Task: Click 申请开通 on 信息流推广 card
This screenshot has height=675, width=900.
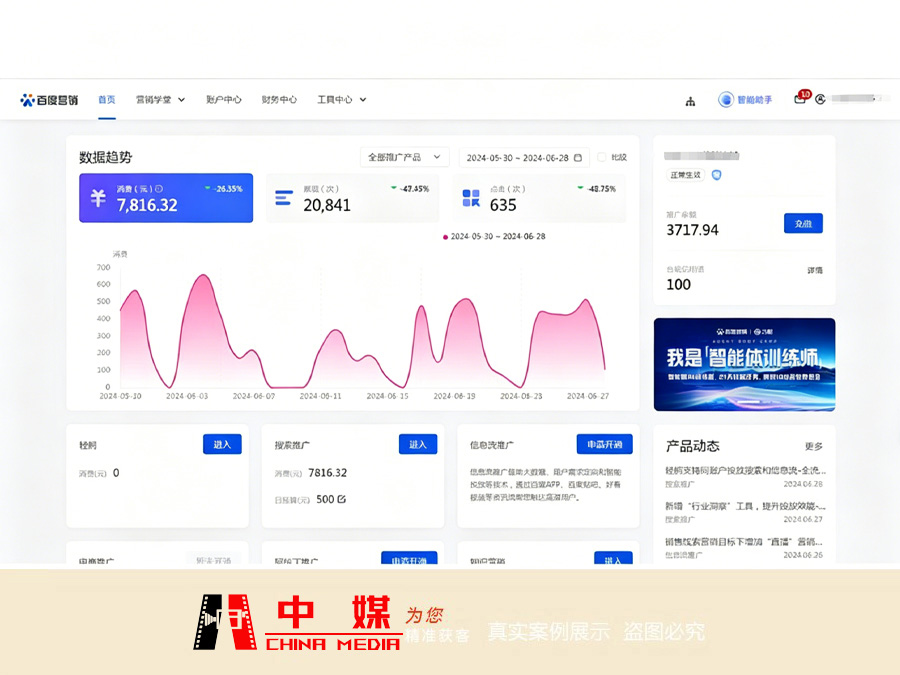Action: [604, 444]
